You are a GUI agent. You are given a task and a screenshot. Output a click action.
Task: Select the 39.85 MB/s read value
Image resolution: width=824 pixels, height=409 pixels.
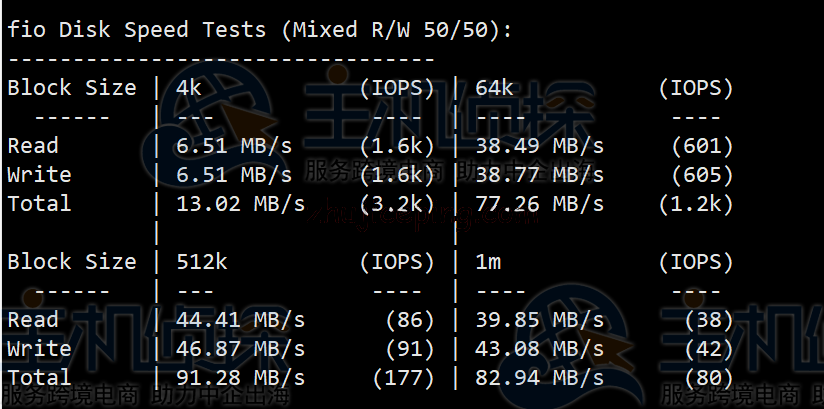pos(540,320)
